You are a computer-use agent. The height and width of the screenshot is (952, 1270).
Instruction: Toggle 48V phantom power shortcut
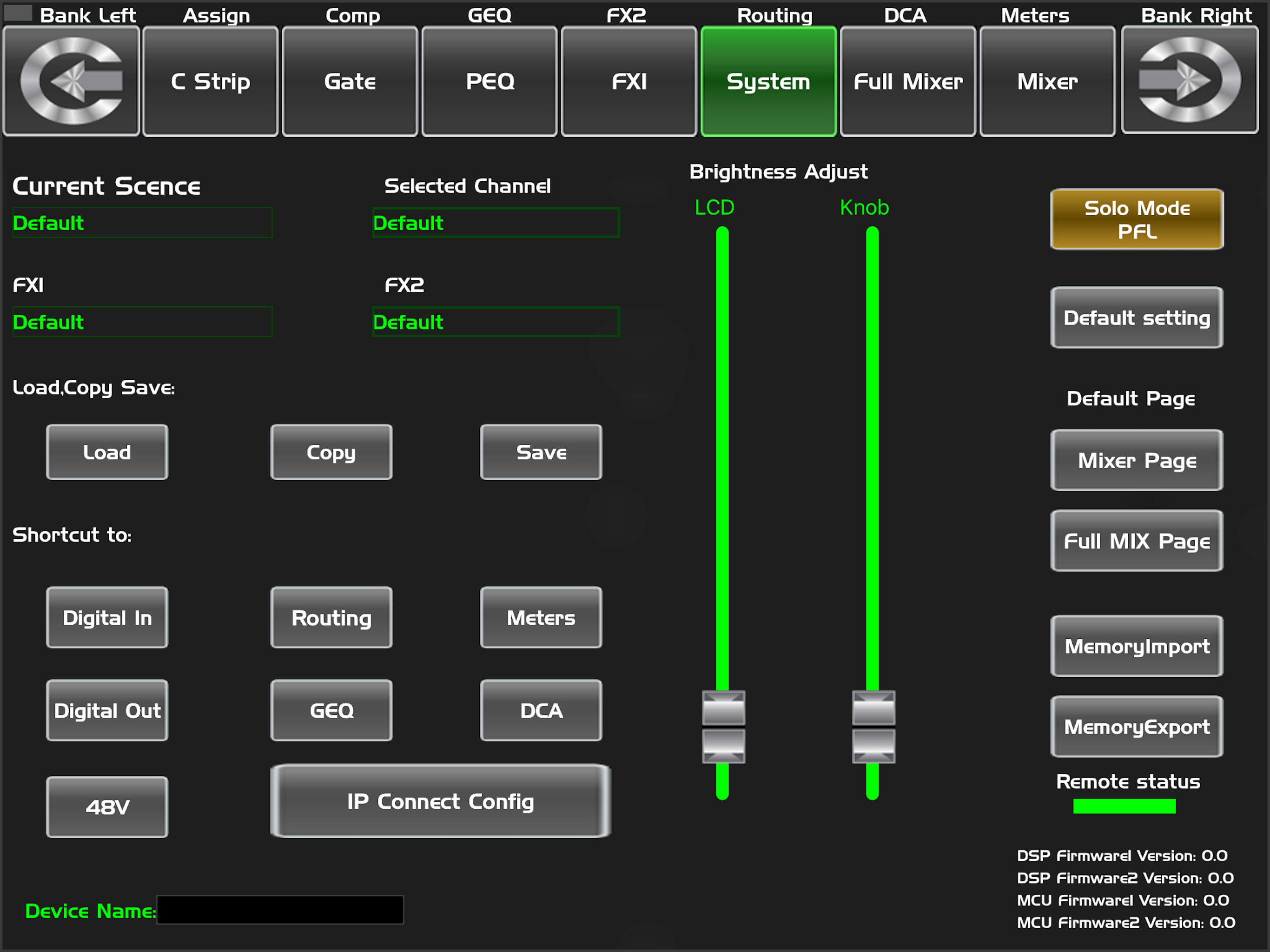click(x=107, y=807)
